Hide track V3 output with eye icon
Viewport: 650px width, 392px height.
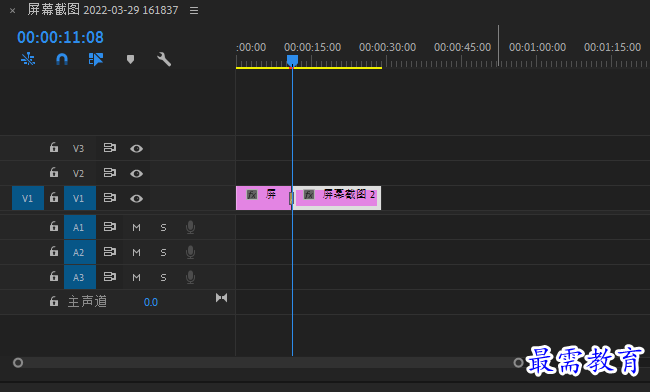point(136,148)
